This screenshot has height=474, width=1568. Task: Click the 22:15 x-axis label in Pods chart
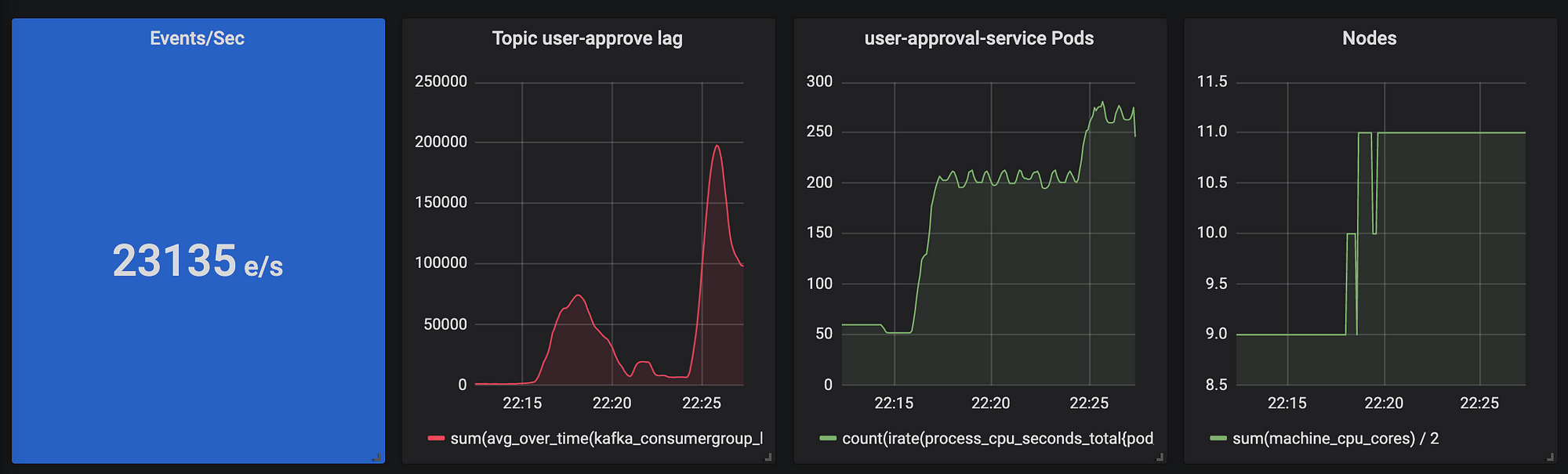(x=894, y=403)
